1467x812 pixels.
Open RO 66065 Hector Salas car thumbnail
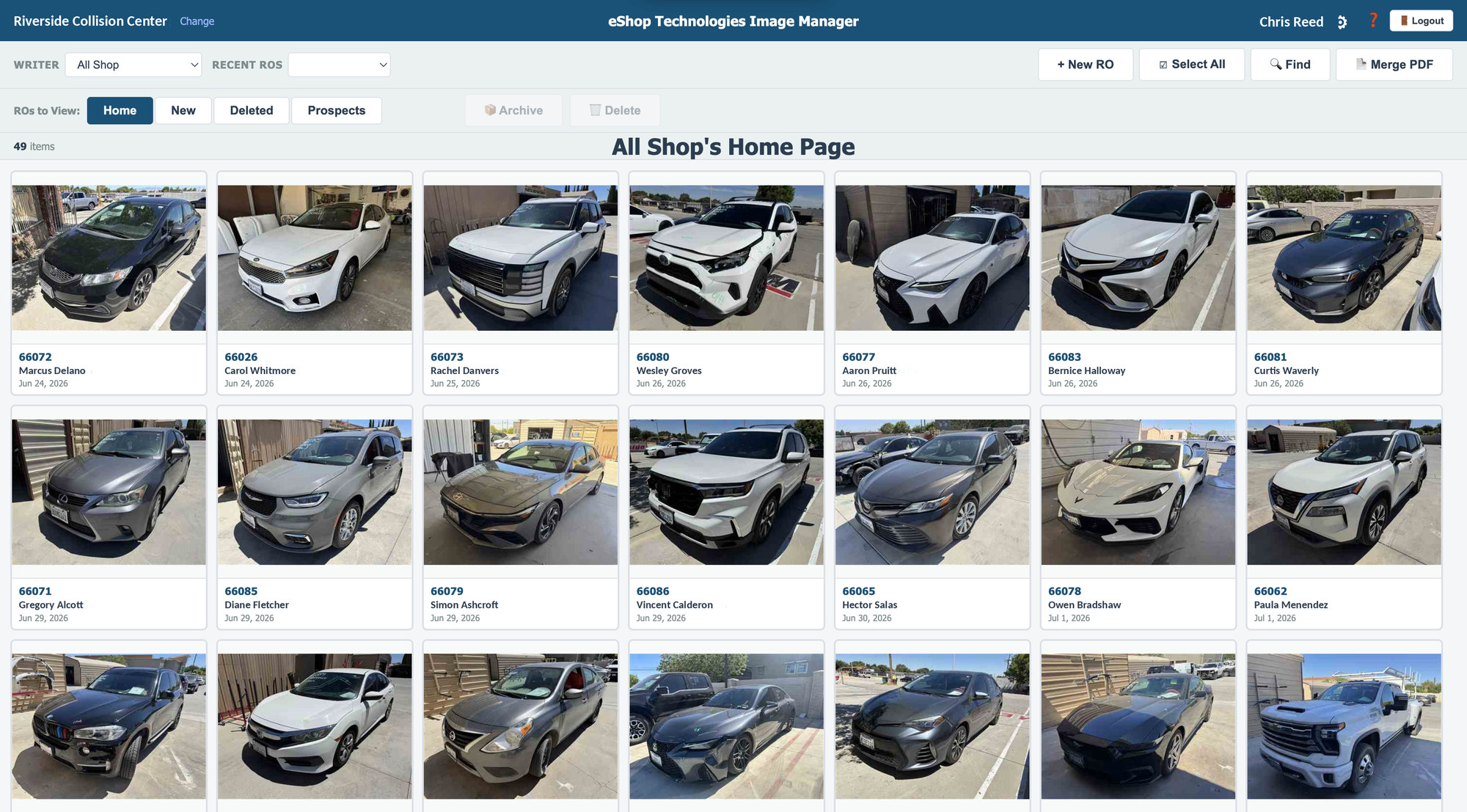(x=932, y=492)
